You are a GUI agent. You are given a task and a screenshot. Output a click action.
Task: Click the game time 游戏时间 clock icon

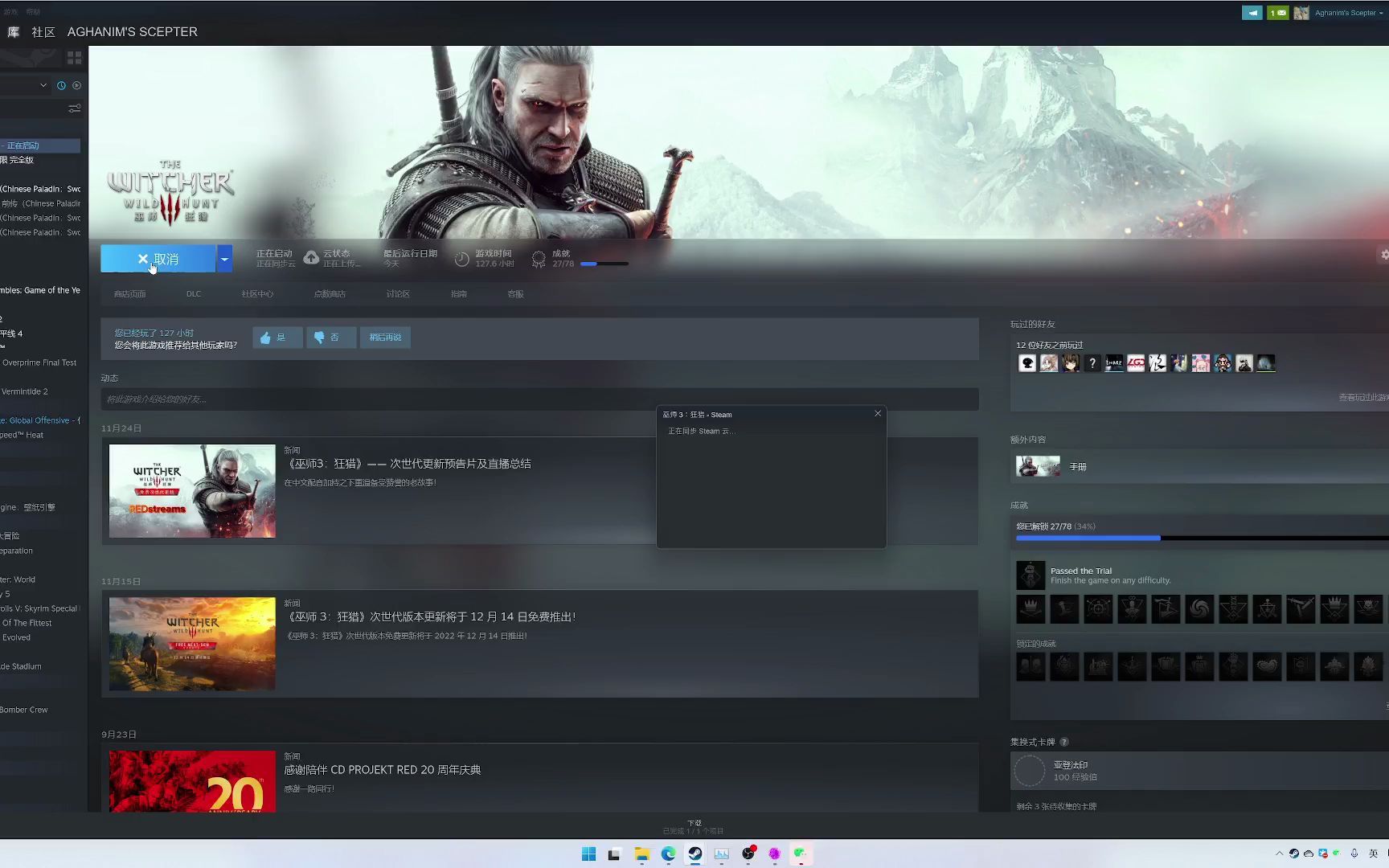pos(461,258)
